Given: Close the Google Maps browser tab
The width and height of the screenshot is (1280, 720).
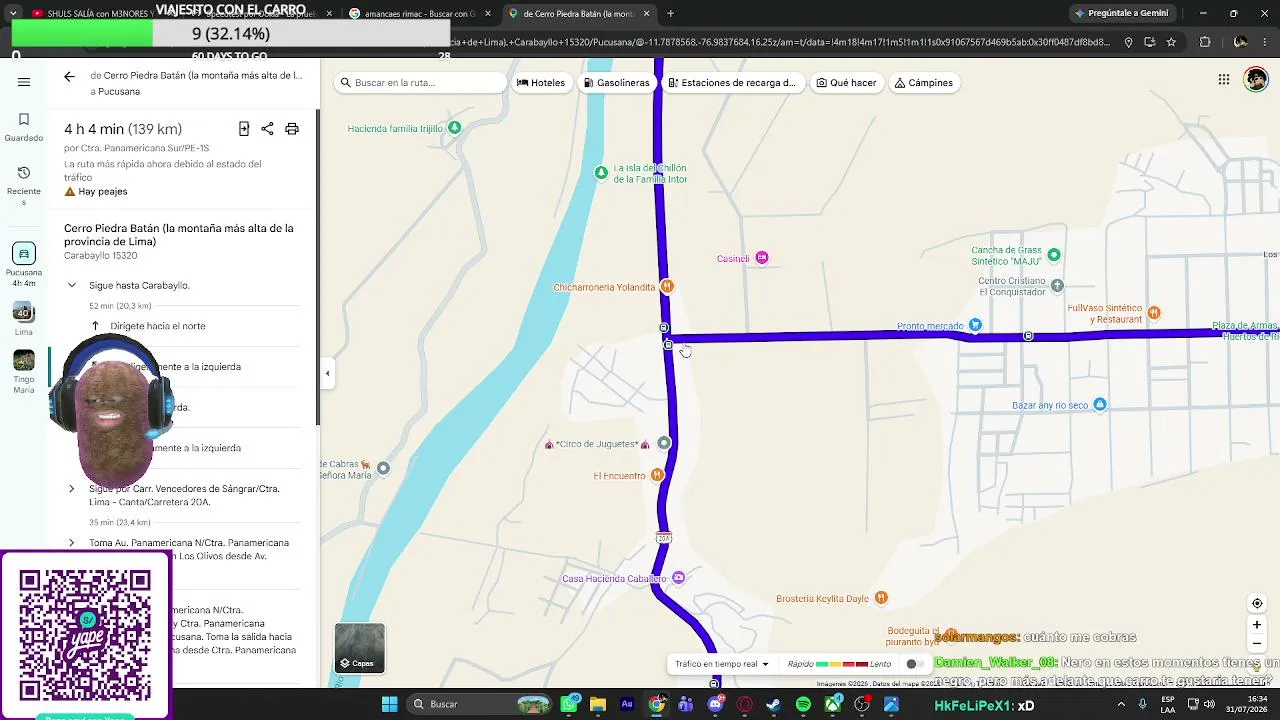Looking at the screenshot, I should point(646,14).
